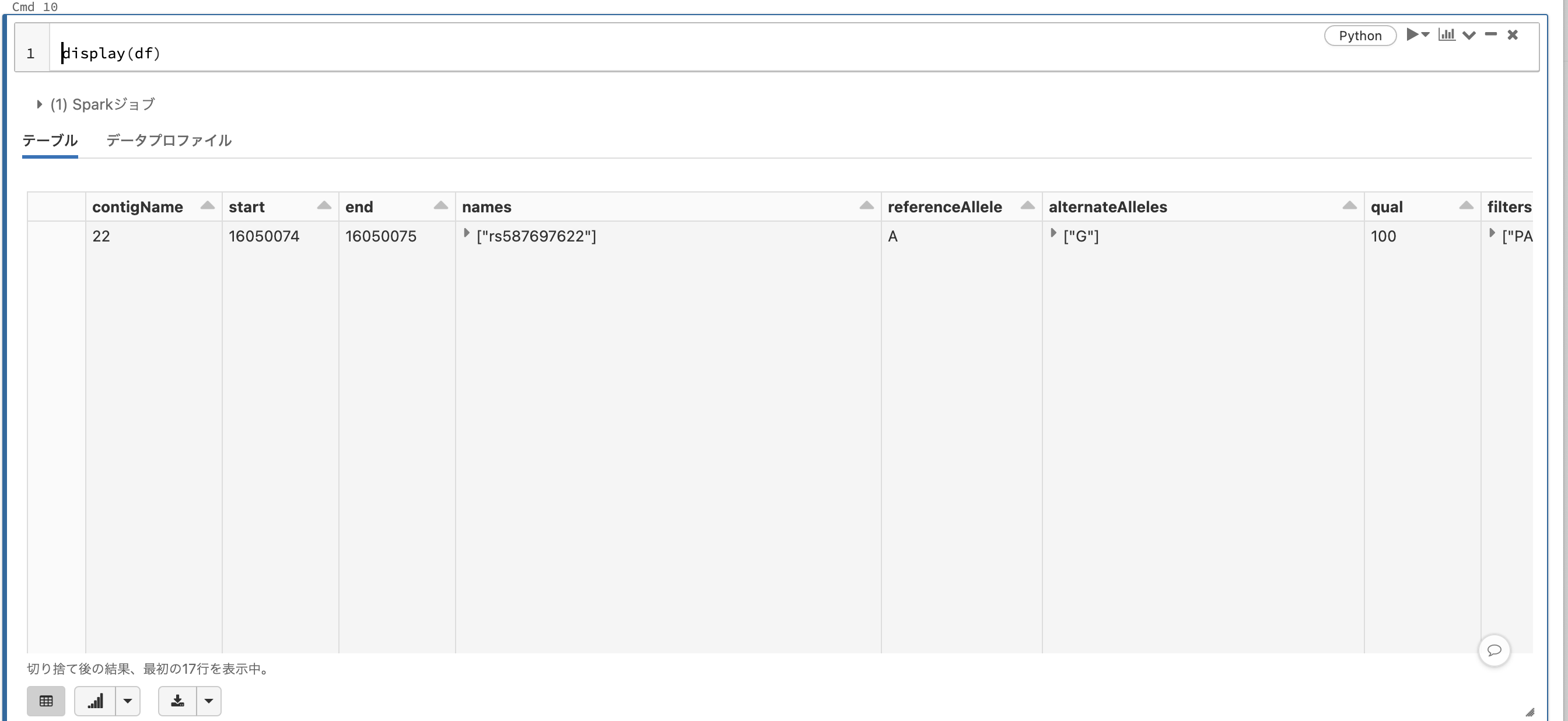The height and width of the screenshot is (721, 1568).
Task: Place cursor in the display(df) code line
Action: (111, 53)
